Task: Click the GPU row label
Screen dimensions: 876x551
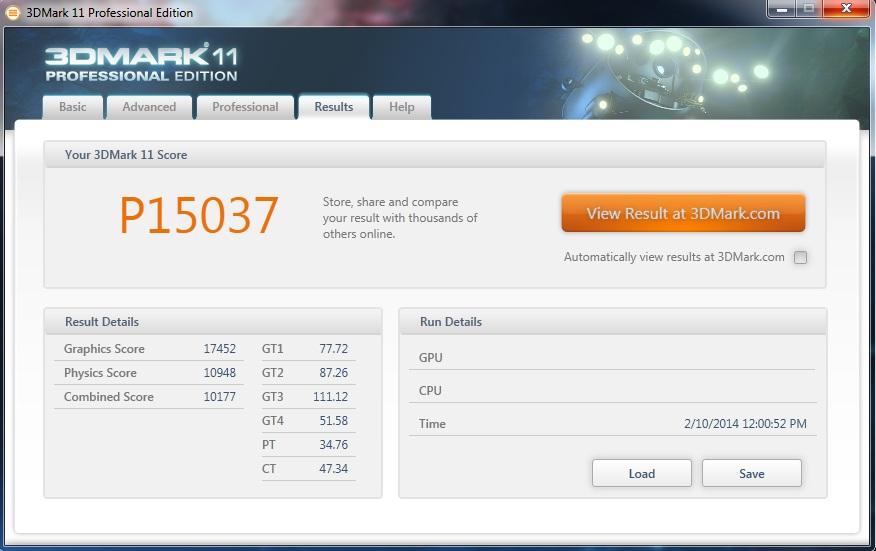Action: [x=430, y=358]
